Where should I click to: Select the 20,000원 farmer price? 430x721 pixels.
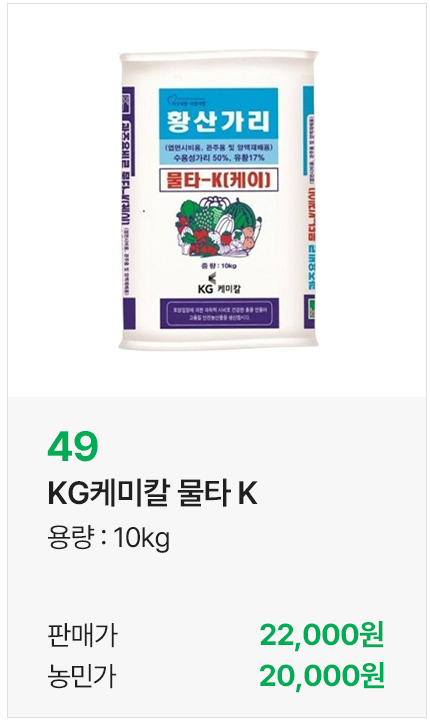(321, 676)
